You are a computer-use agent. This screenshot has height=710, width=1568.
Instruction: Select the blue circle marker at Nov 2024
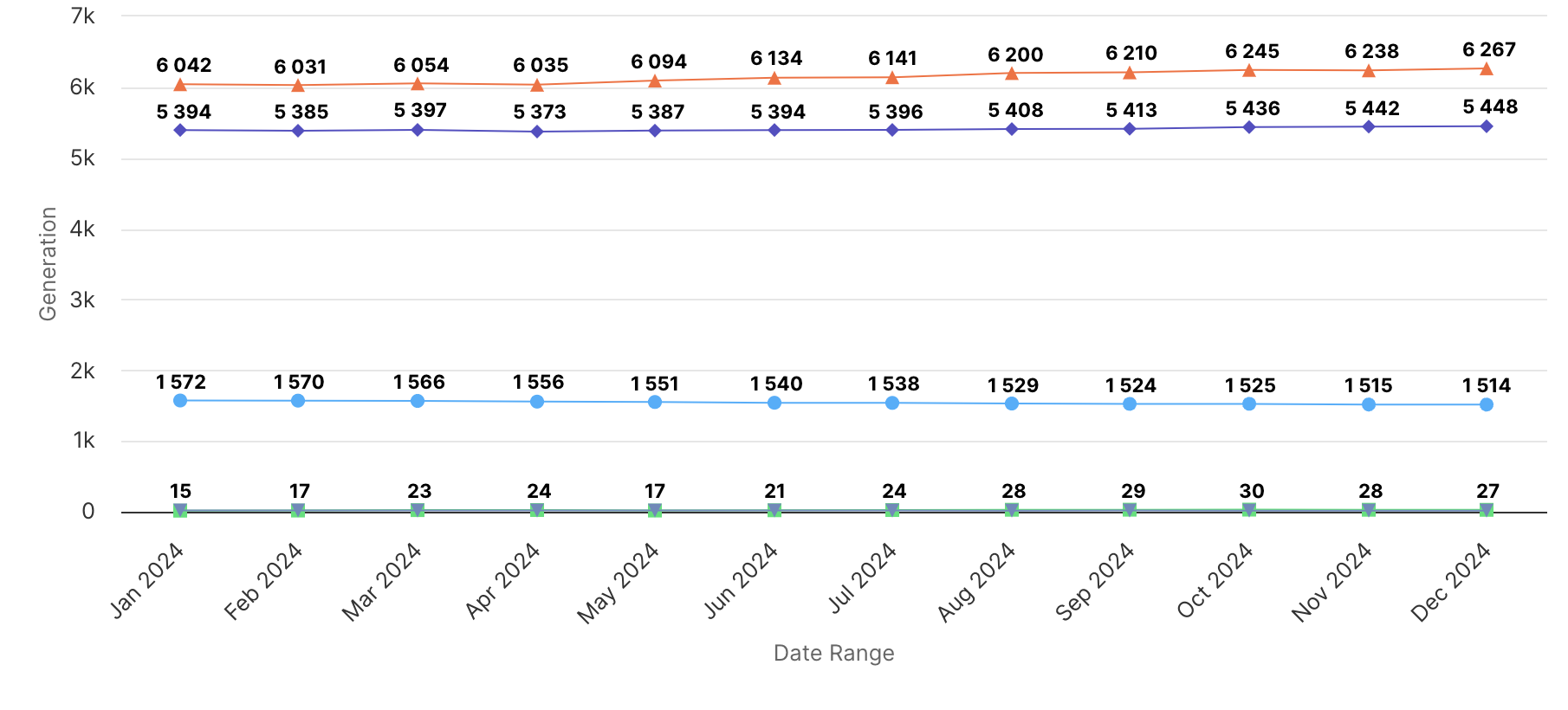point(1369,404)
